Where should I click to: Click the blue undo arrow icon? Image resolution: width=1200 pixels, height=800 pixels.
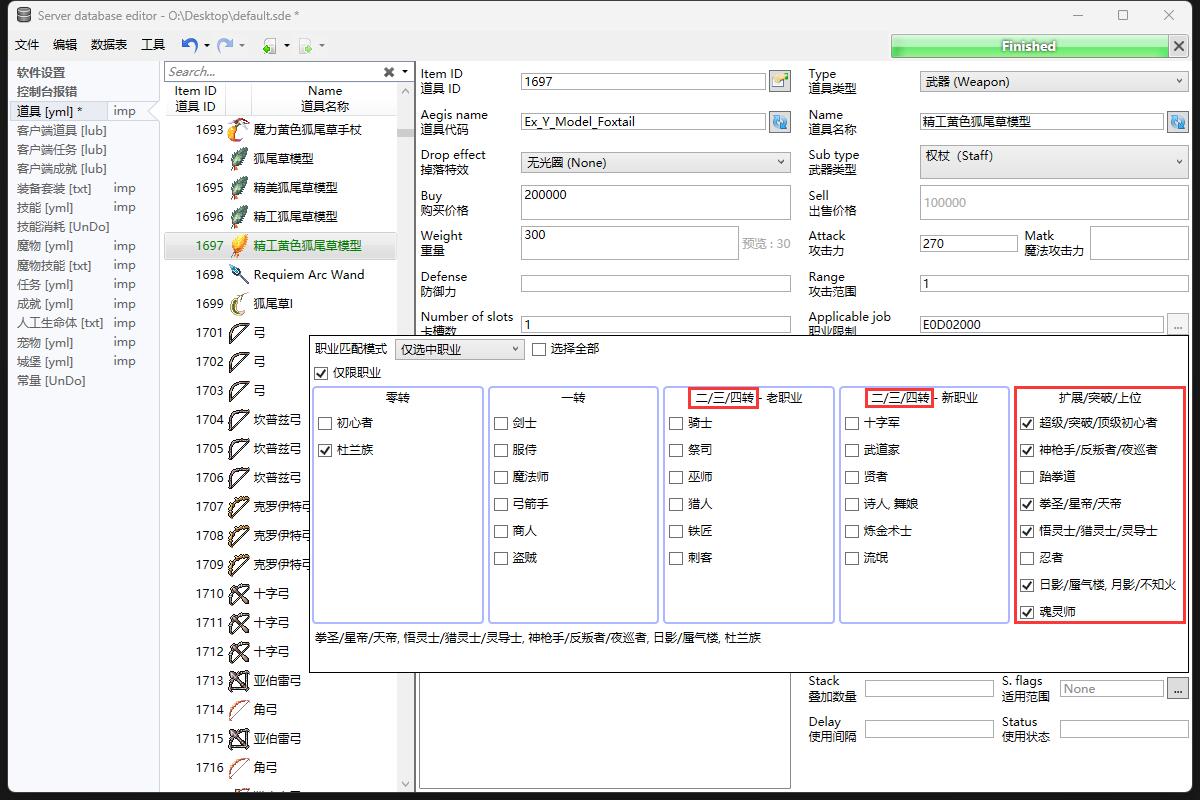click(189, 45)
